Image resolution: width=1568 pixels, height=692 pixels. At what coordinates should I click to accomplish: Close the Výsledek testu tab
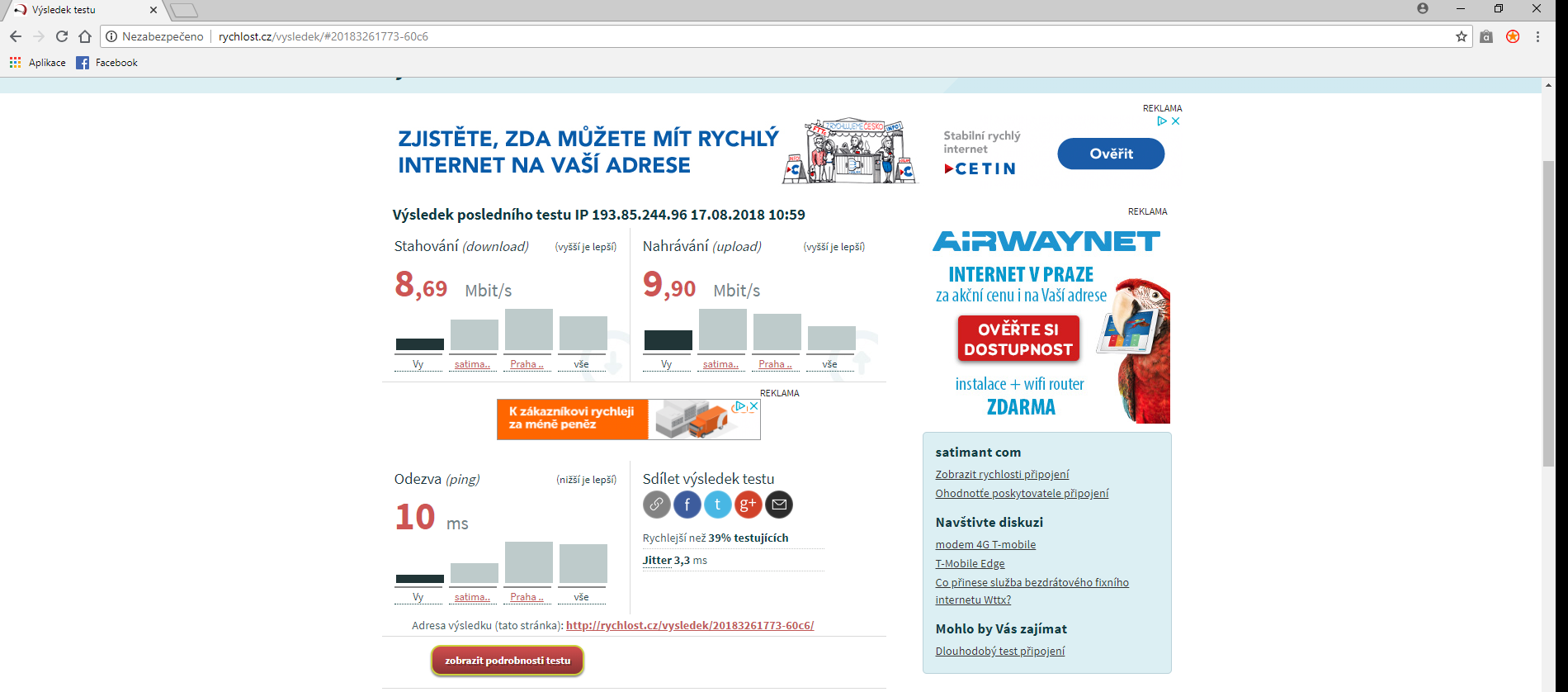153,10
